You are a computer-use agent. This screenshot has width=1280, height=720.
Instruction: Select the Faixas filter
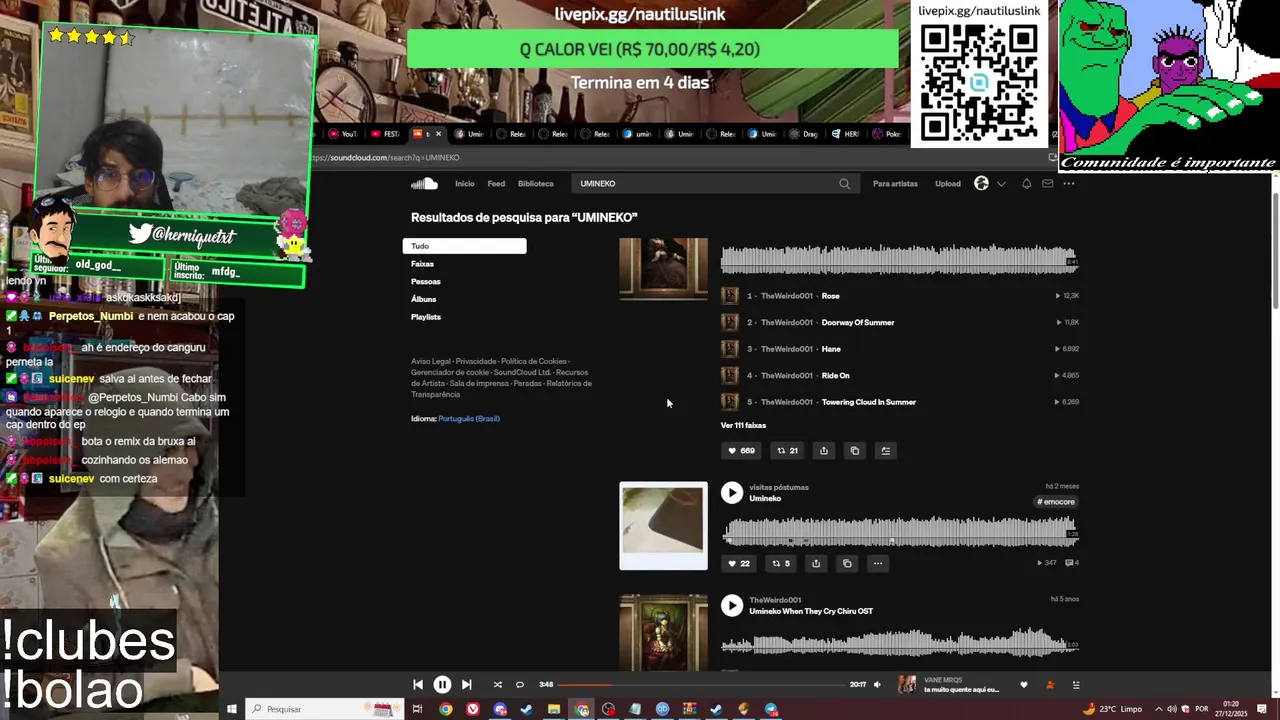[x=422, y=264]
